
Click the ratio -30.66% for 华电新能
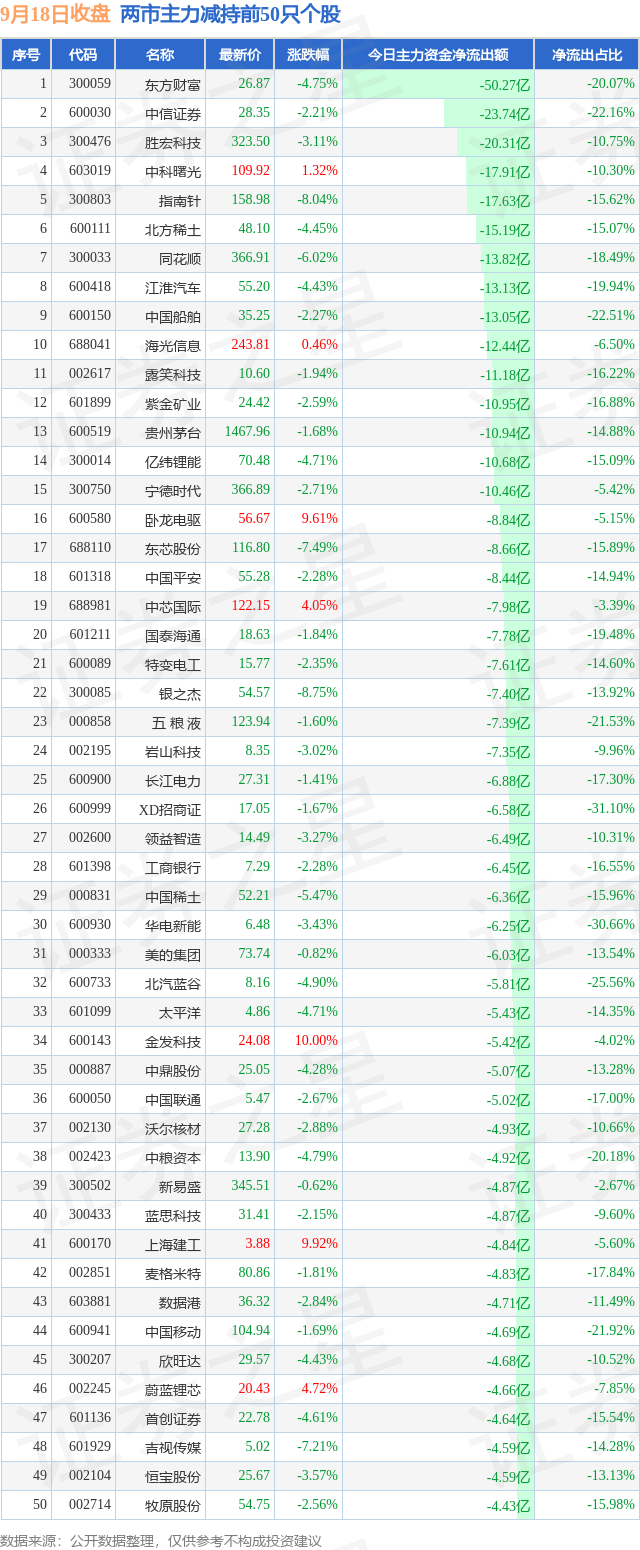click(x=611, y=925)
